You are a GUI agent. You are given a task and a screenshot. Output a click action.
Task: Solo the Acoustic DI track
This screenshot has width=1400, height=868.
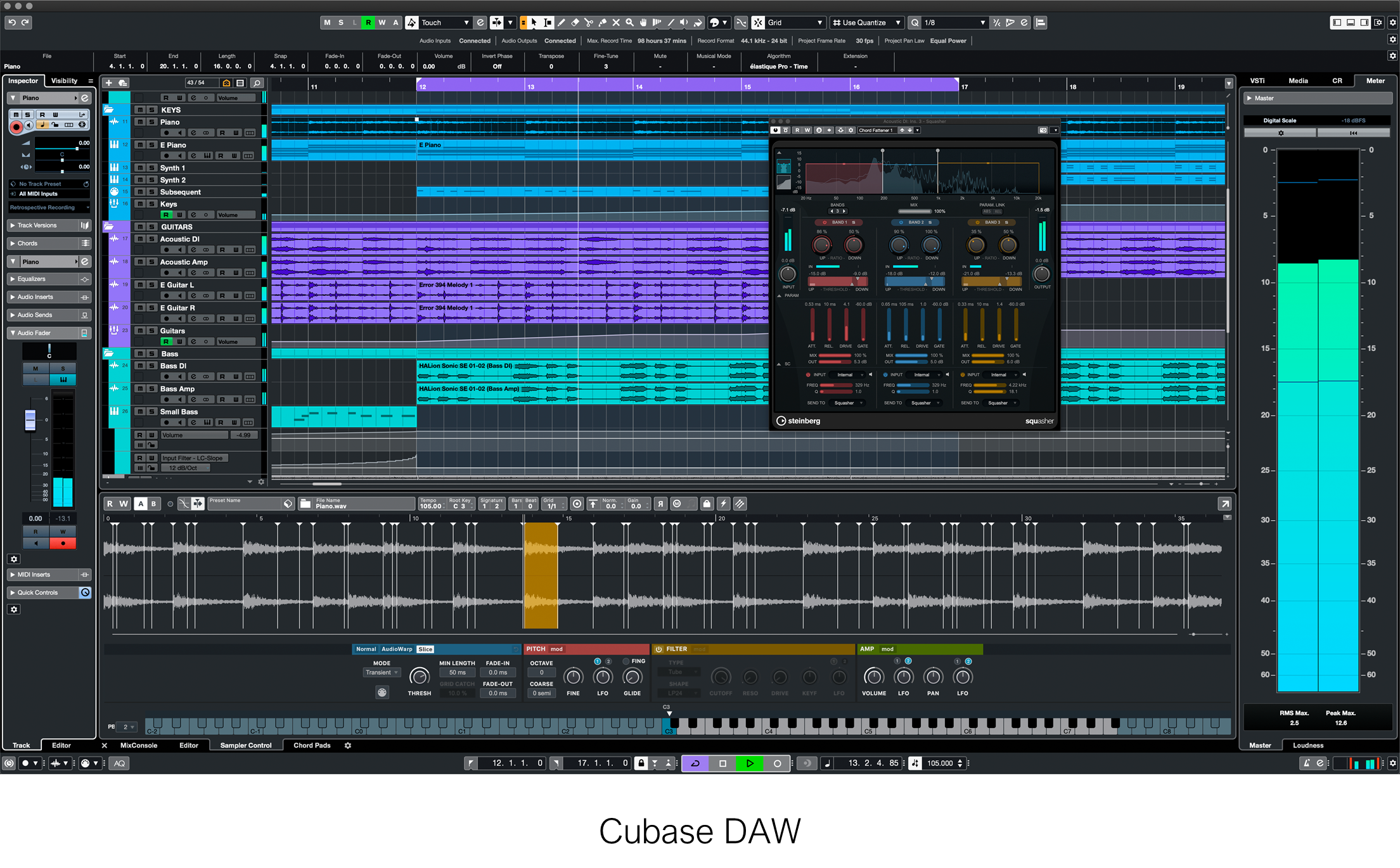[151, 239]
